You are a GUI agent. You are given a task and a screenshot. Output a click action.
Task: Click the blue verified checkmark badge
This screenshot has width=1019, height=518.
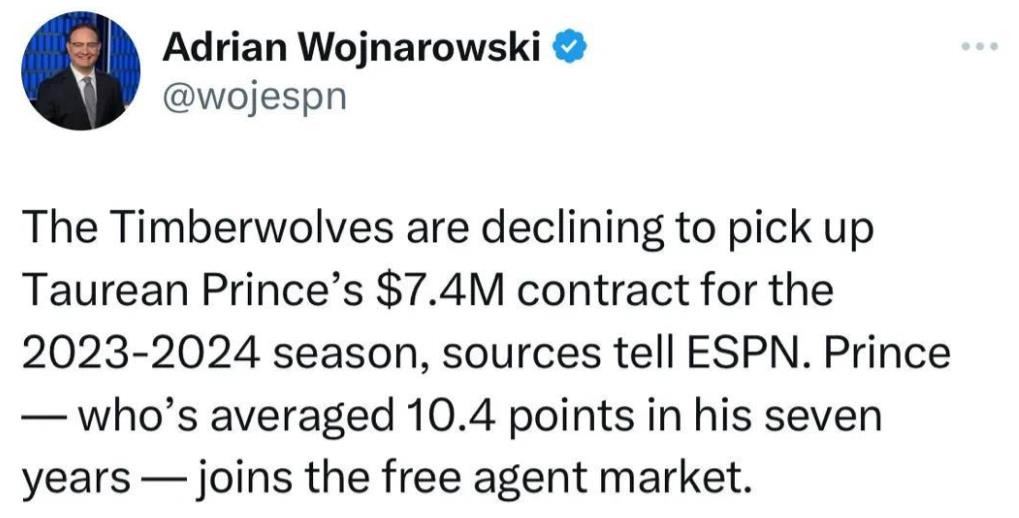tap(571, 49)
